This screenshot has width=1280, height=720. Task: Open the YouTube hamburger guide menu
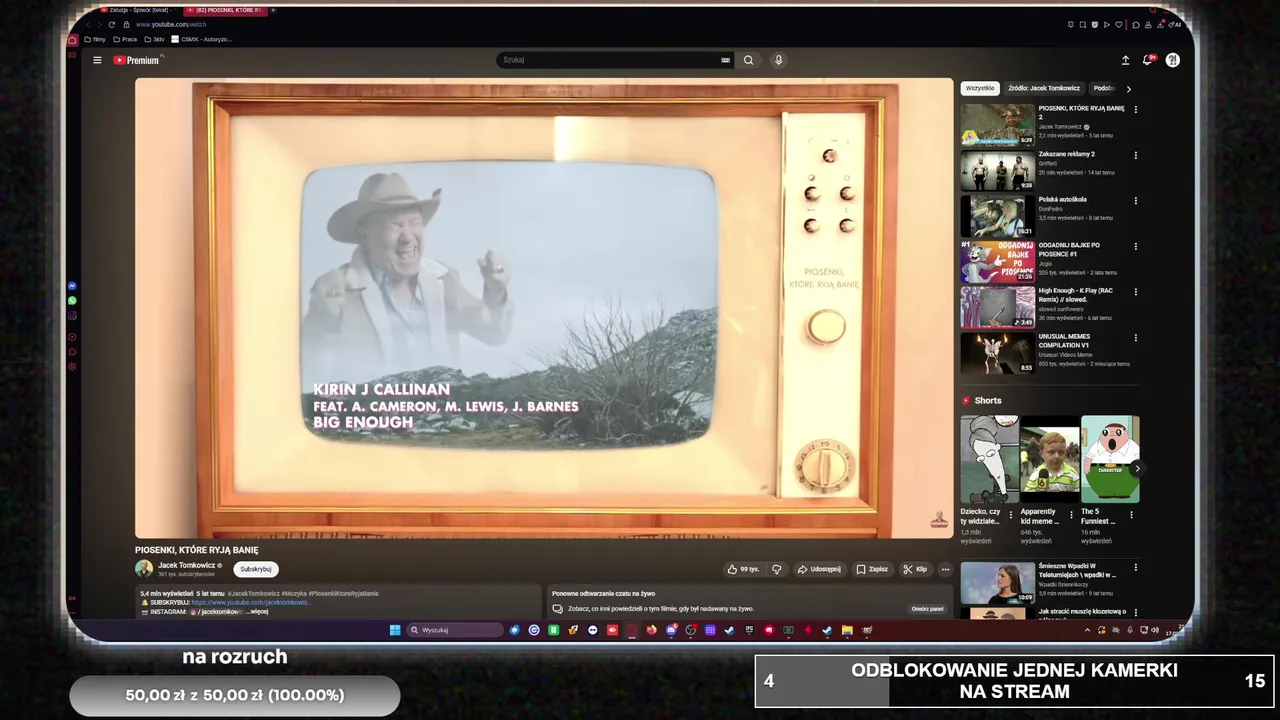[97, 60]
